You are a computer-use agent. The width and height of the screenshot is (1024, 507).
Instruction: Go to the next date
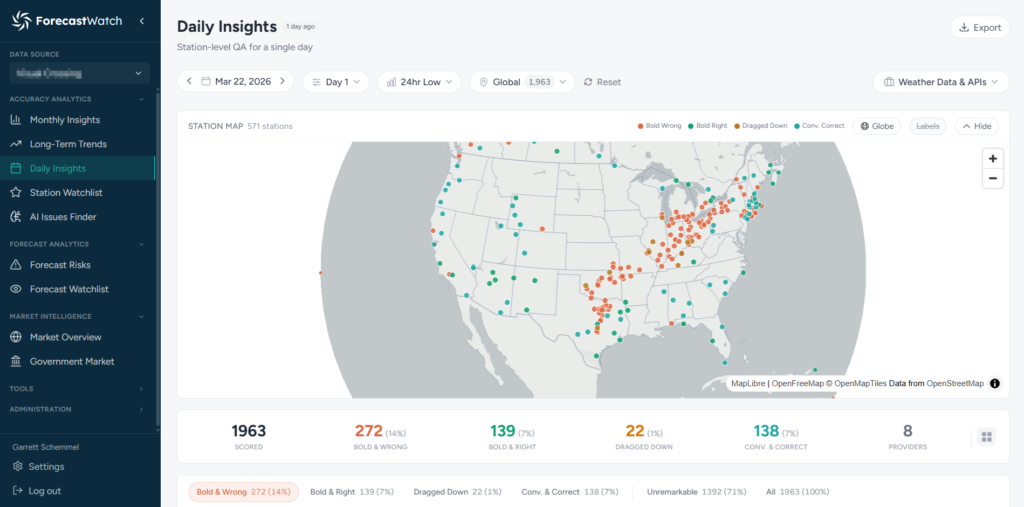coord(282,82)
